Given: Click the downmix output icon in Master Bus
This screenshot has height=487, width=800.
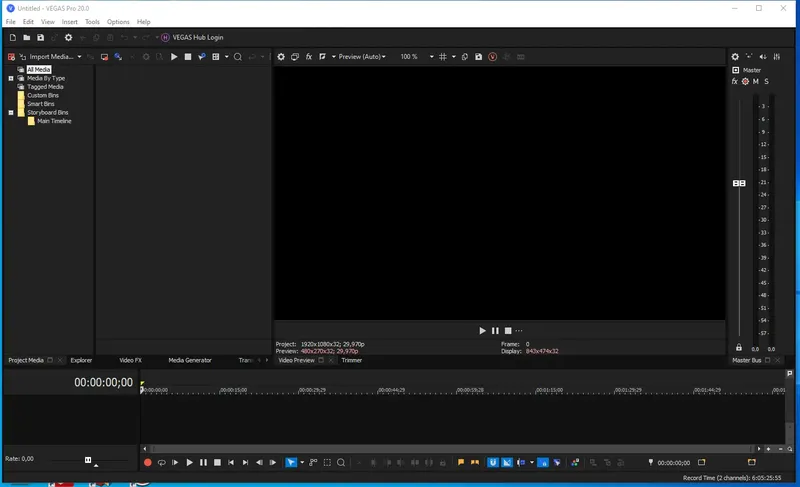Looking at the screenshot, I should tap(749, 57).
